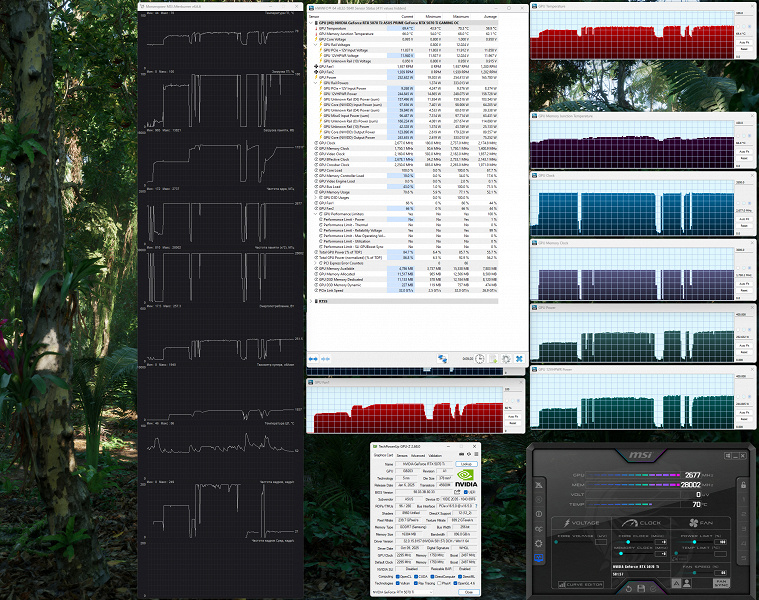The height and width of the screenshot is (600, 759).
Task: Toggle the GPU-Z CUDA checkbox
Action: (x=416, y=576)
